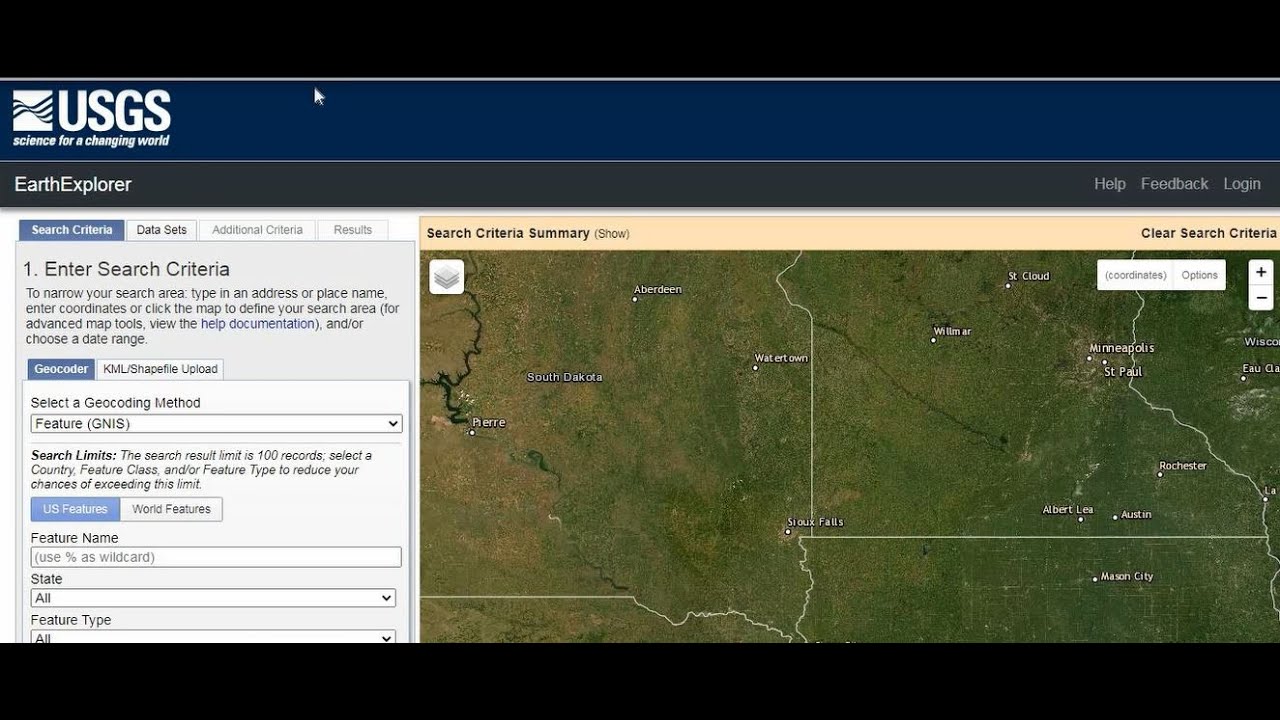Click the Pierre label on map

[x=489, y=423]
